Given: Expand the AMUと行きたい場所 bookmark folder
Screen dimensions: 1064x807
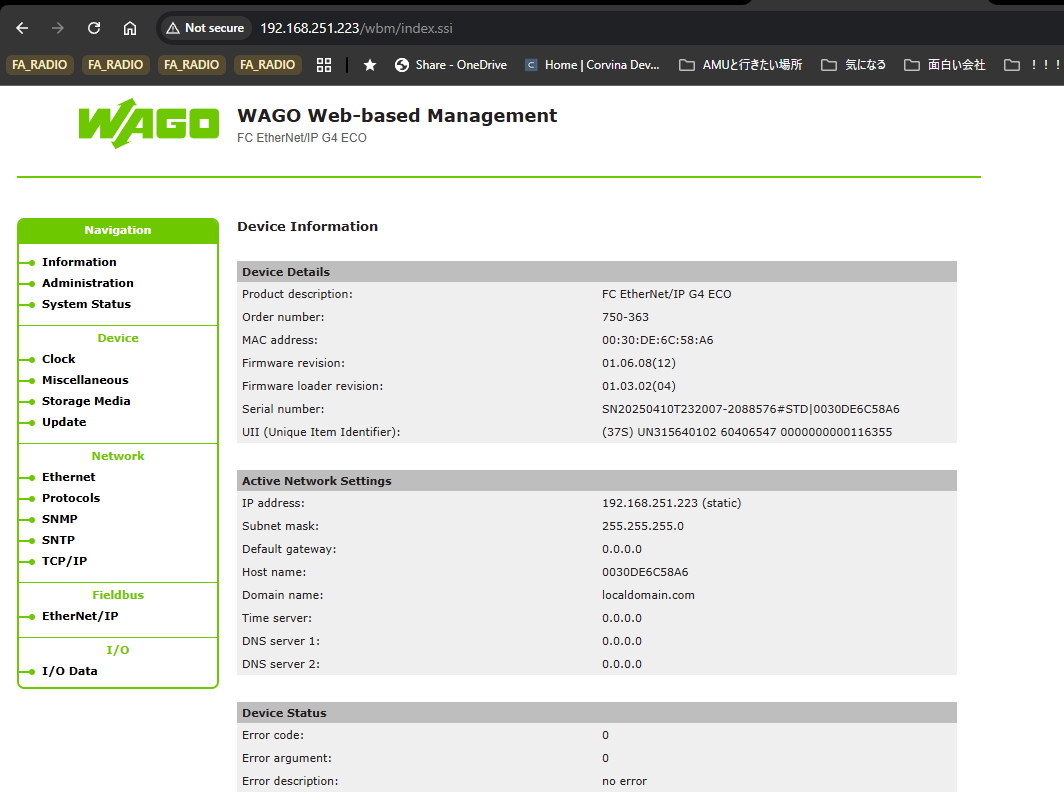Looking at the screenshot, I should coord(740,65).
